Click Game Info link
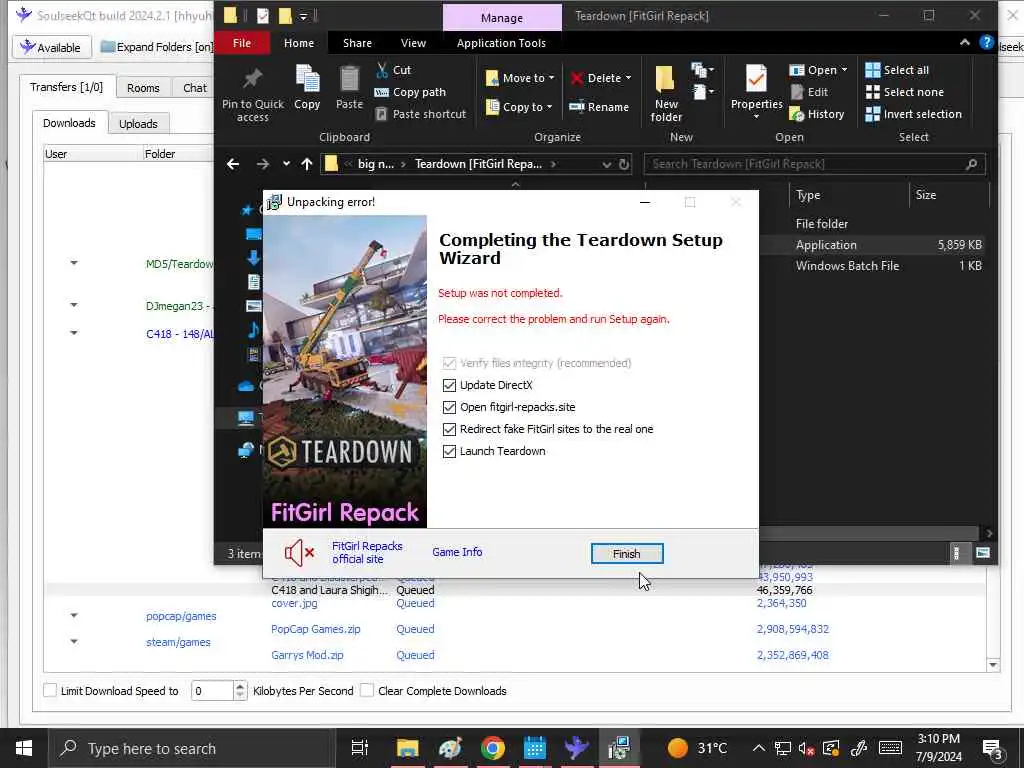This screenshot has height=768, width=1024. [457, 552]
